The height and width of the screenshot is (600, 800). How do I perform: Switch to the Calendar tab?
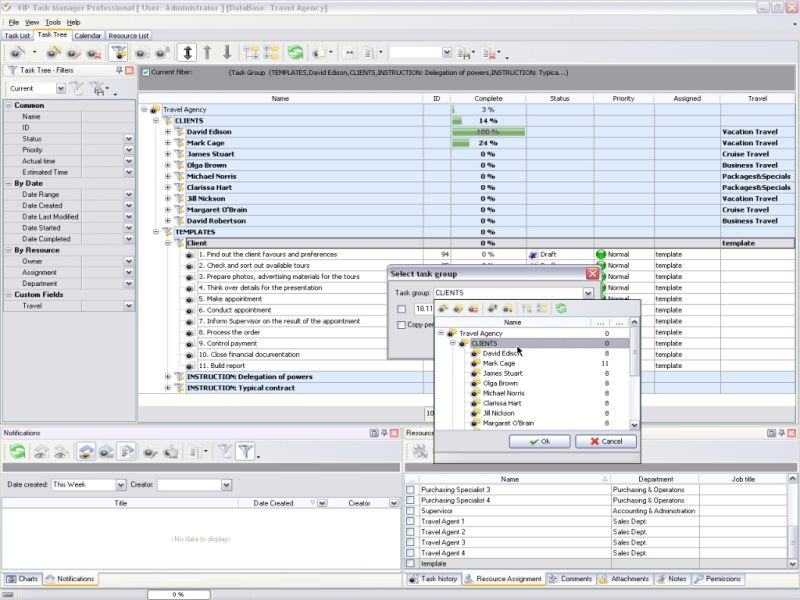tap(88, 36)
